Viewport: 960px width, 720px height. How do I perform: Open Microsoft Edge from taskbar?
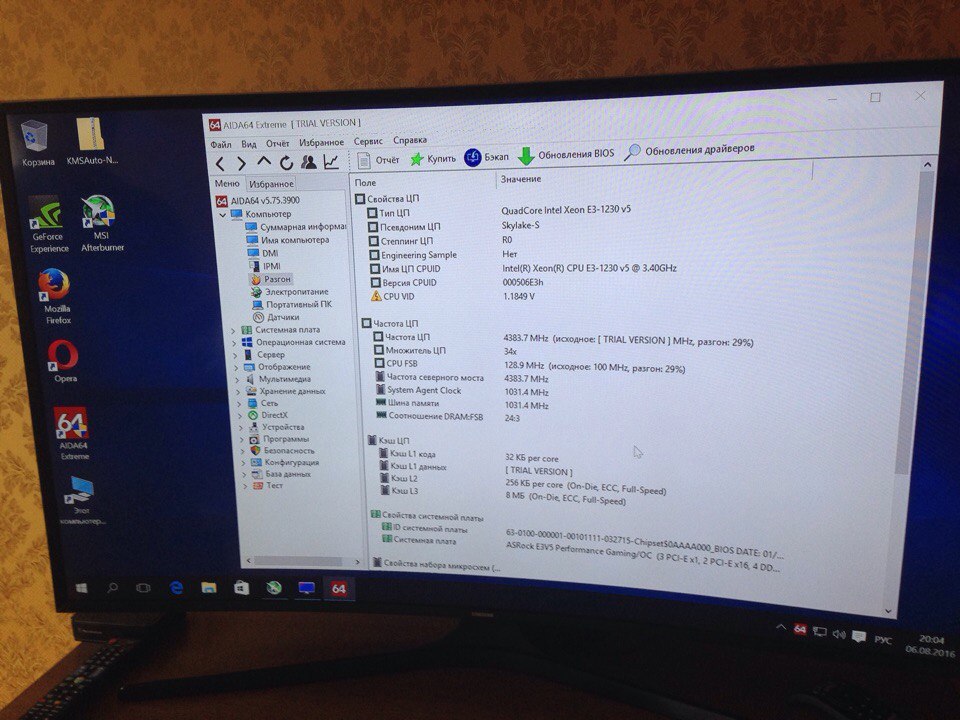pyautogui.click(x=176, y=588)
